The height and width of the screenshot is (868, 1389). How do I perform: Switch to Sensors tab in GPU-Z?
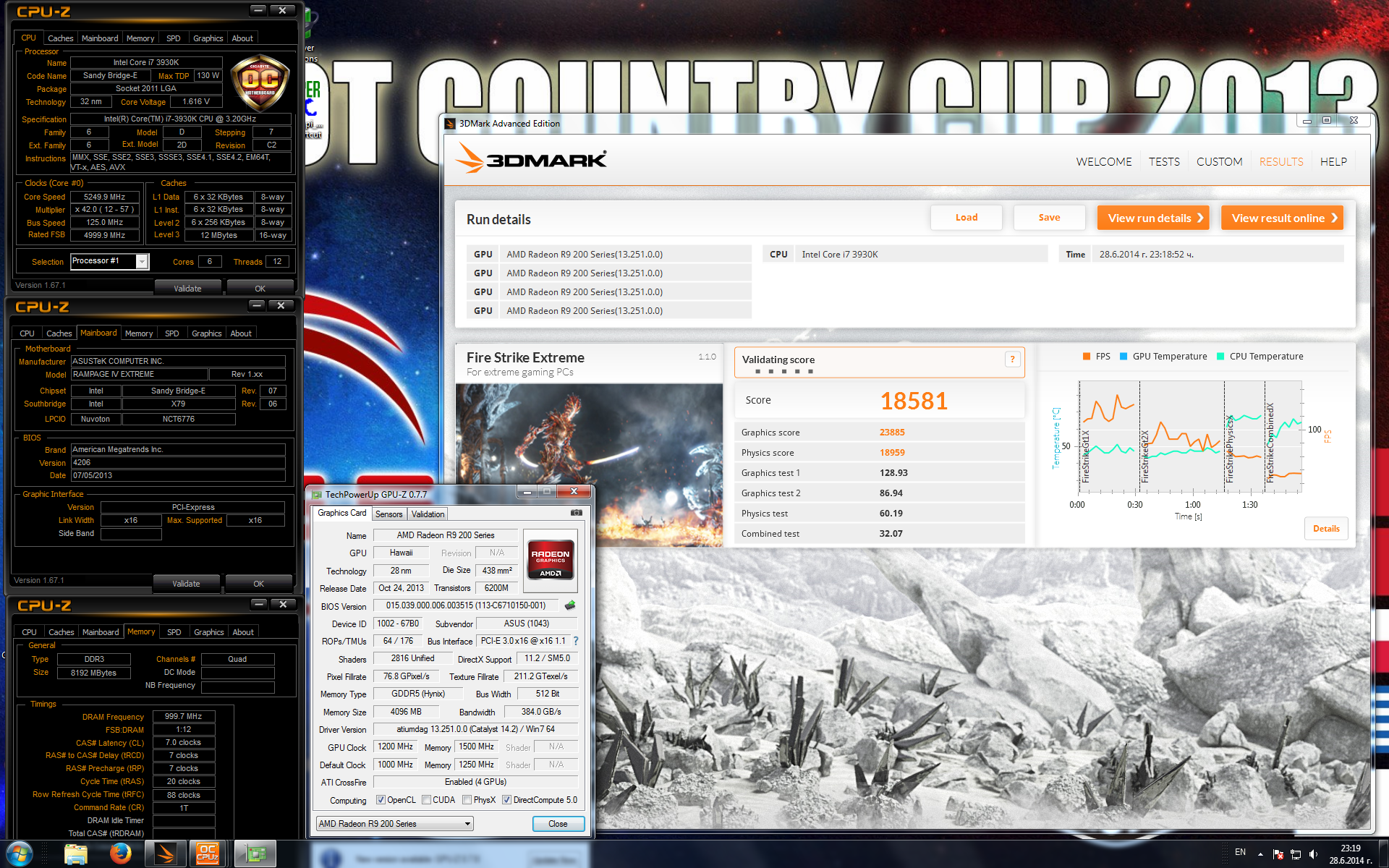click(388, 514)
